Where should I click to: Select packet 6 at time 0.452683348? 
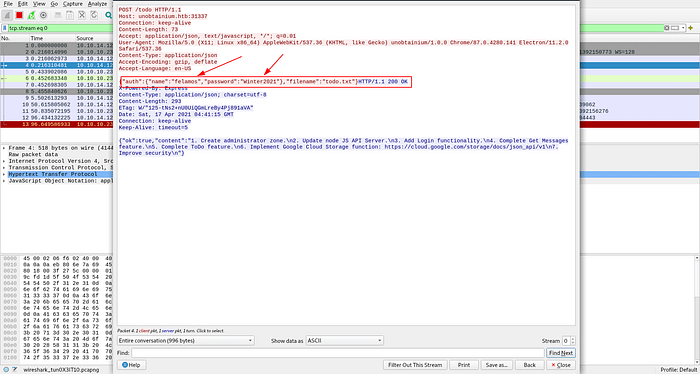pyautogui.click(x=56, y=78)
